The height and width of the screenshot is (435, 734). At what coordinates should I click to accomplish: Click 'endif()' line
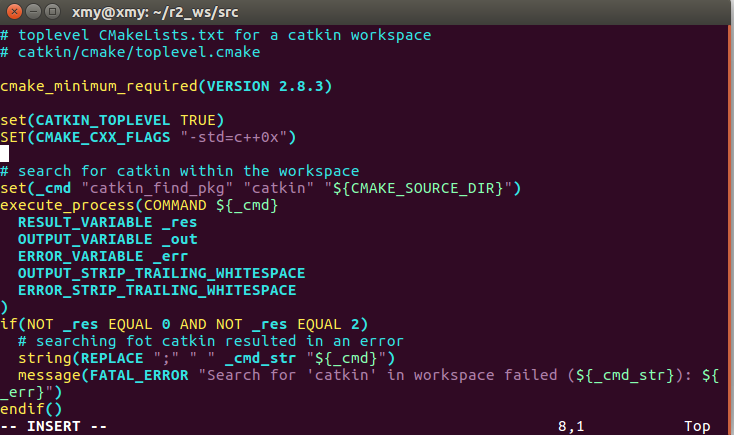coord(31,409)
